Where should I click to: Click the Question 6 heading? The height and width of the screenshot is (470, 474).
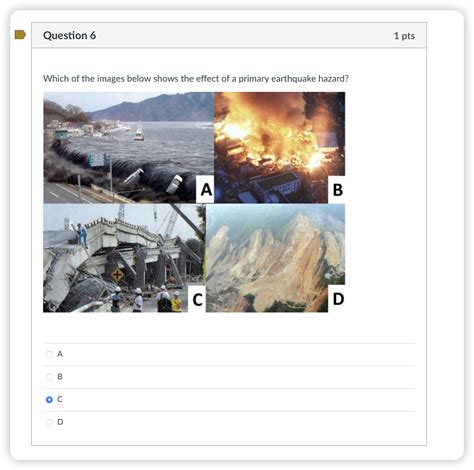70,35
